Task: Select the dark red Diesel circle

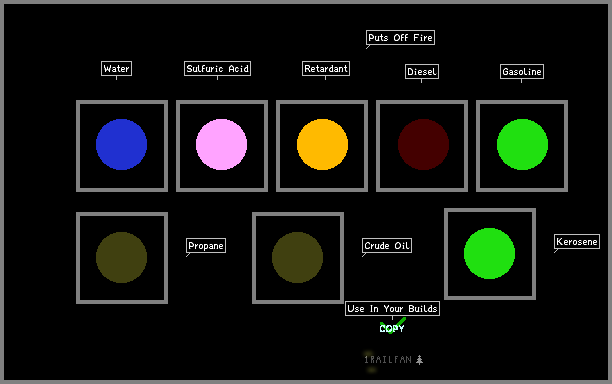Action: (423, 144)
